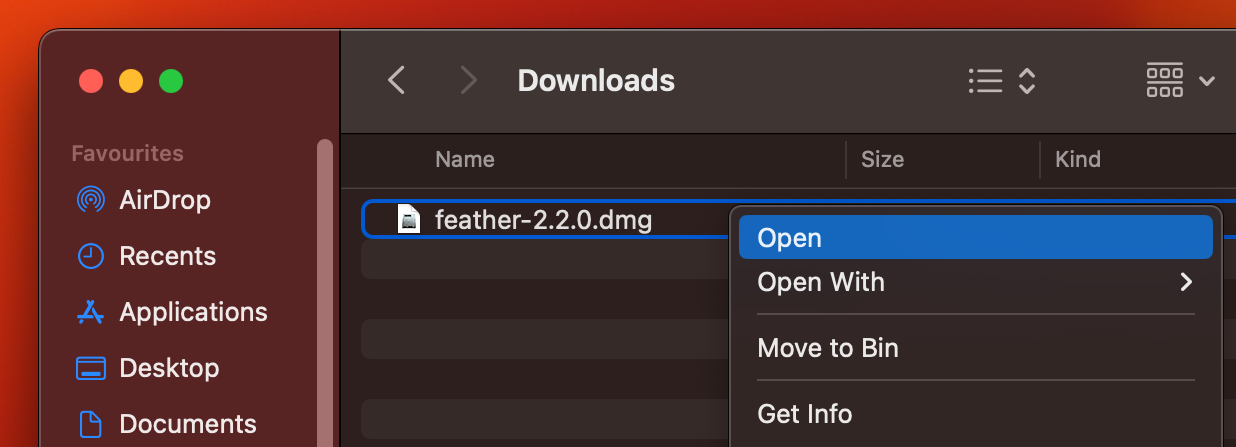Click the sidebar vertical scrollbar
This screenshot has width=1236, height=447.
pos(324,292)
